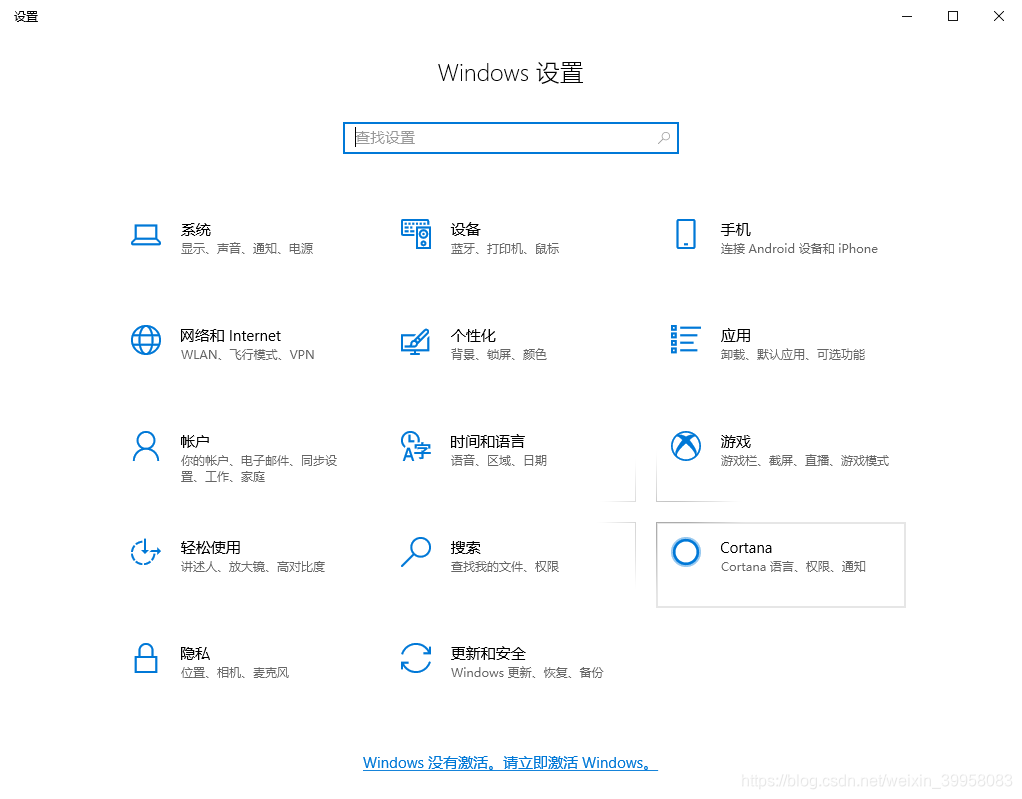
Task: Click the 帐户 person icon
Action: pyautogui.click(x=145, y=446)
